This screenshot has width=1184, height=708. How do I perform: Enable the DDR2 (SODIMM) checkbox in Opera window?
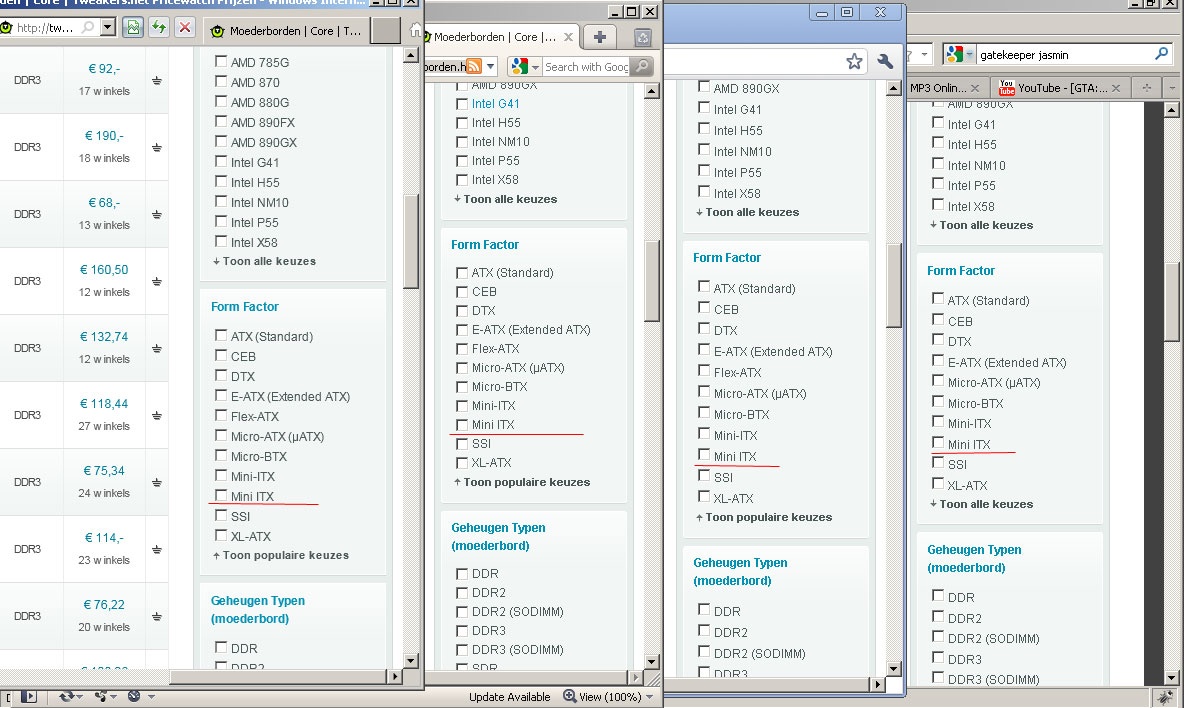tap(462, 612)
